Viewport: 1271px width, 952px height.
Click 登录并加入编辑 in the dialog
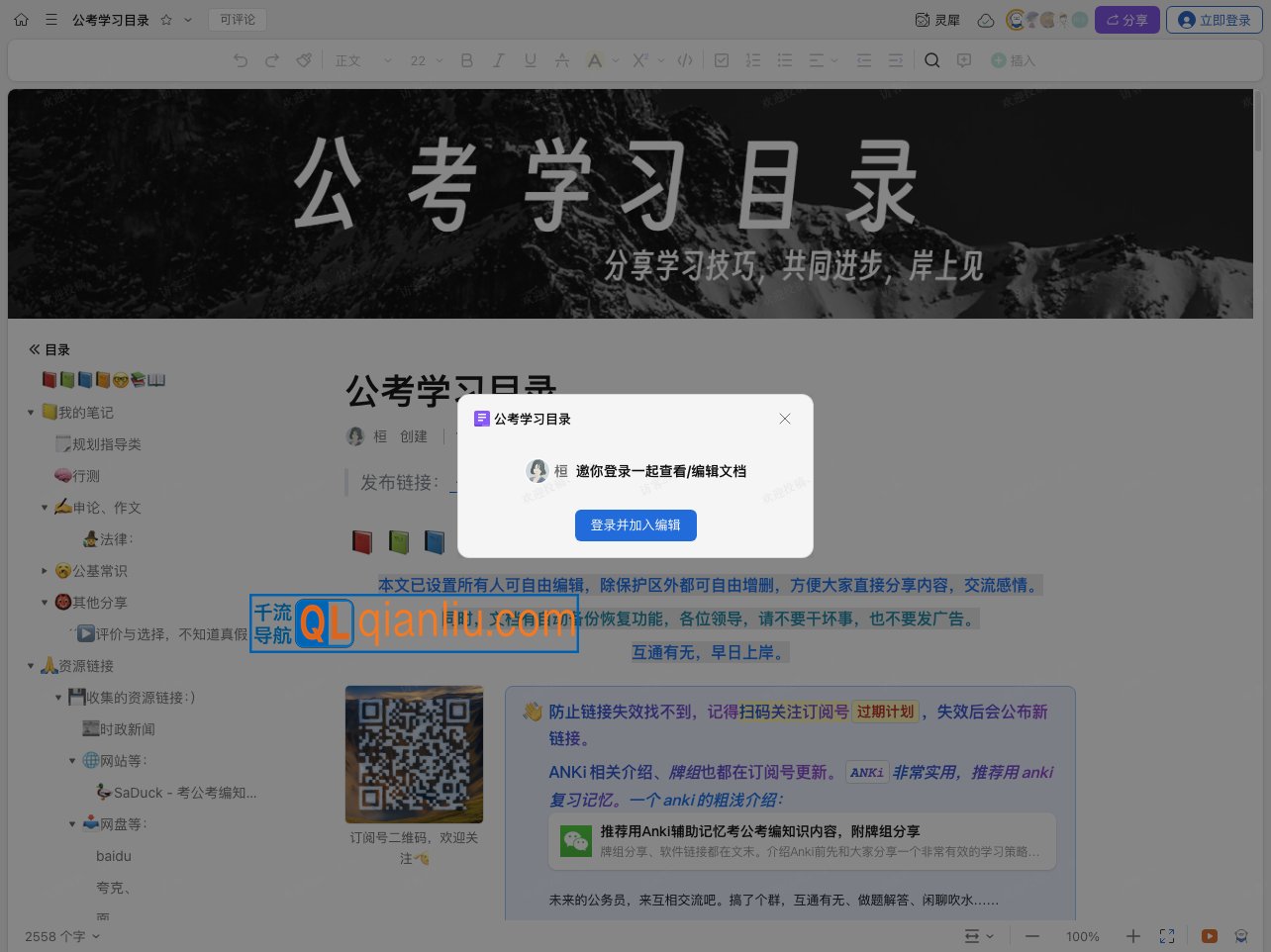point(635,524)
